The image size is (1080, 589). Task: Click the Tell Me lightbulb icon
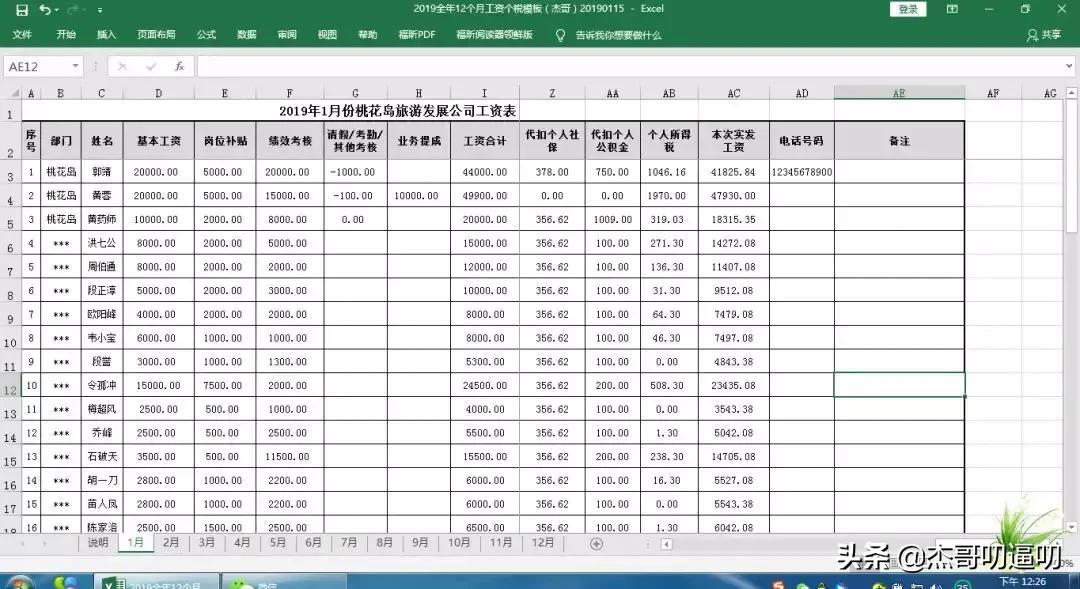tap(560, 34)
